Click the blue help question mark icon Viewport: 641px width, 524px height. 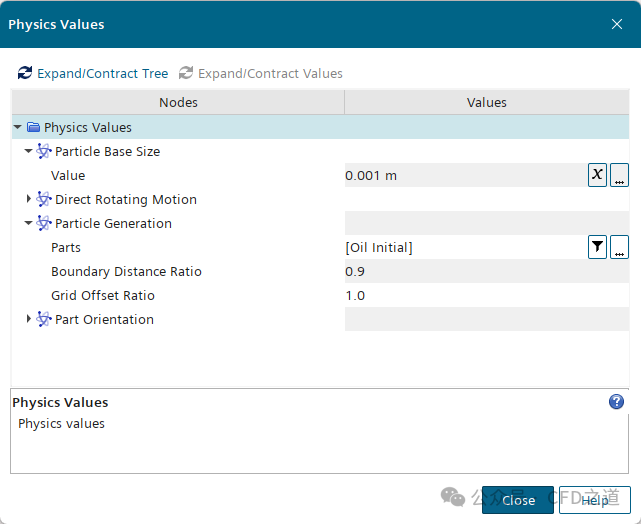pyautogui.click(x=616, y=402)
